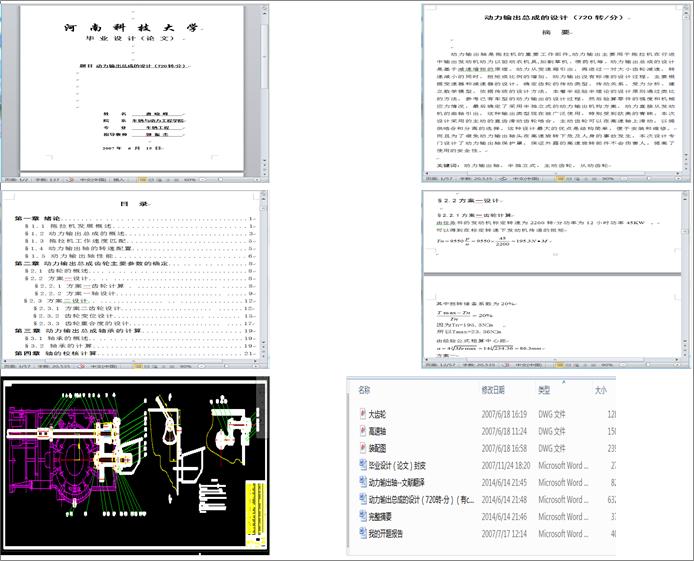The height and width of the screenshot is (561, 694).
Task: Click heading §2.2 方案一设计 in calculation window
Action: pyautogui.click(x=468, y=200)
